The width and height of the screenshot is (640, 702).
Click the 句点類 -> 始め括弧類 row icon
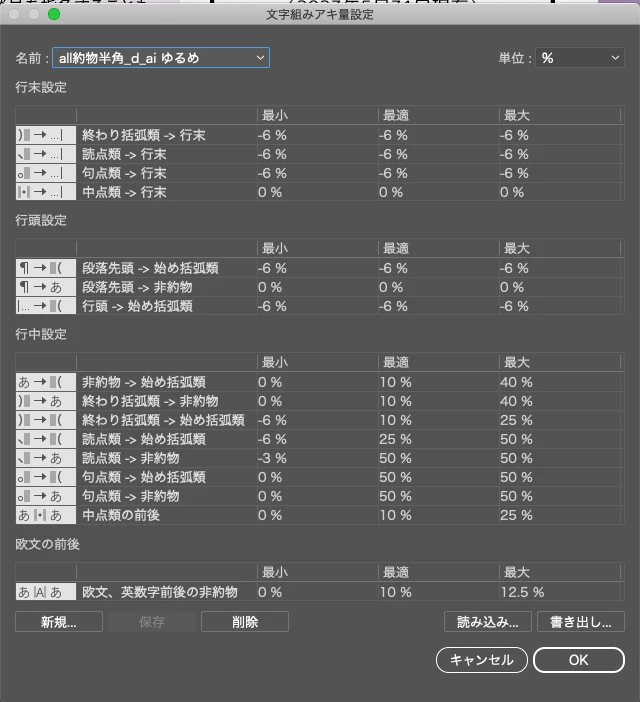[46, 477]
